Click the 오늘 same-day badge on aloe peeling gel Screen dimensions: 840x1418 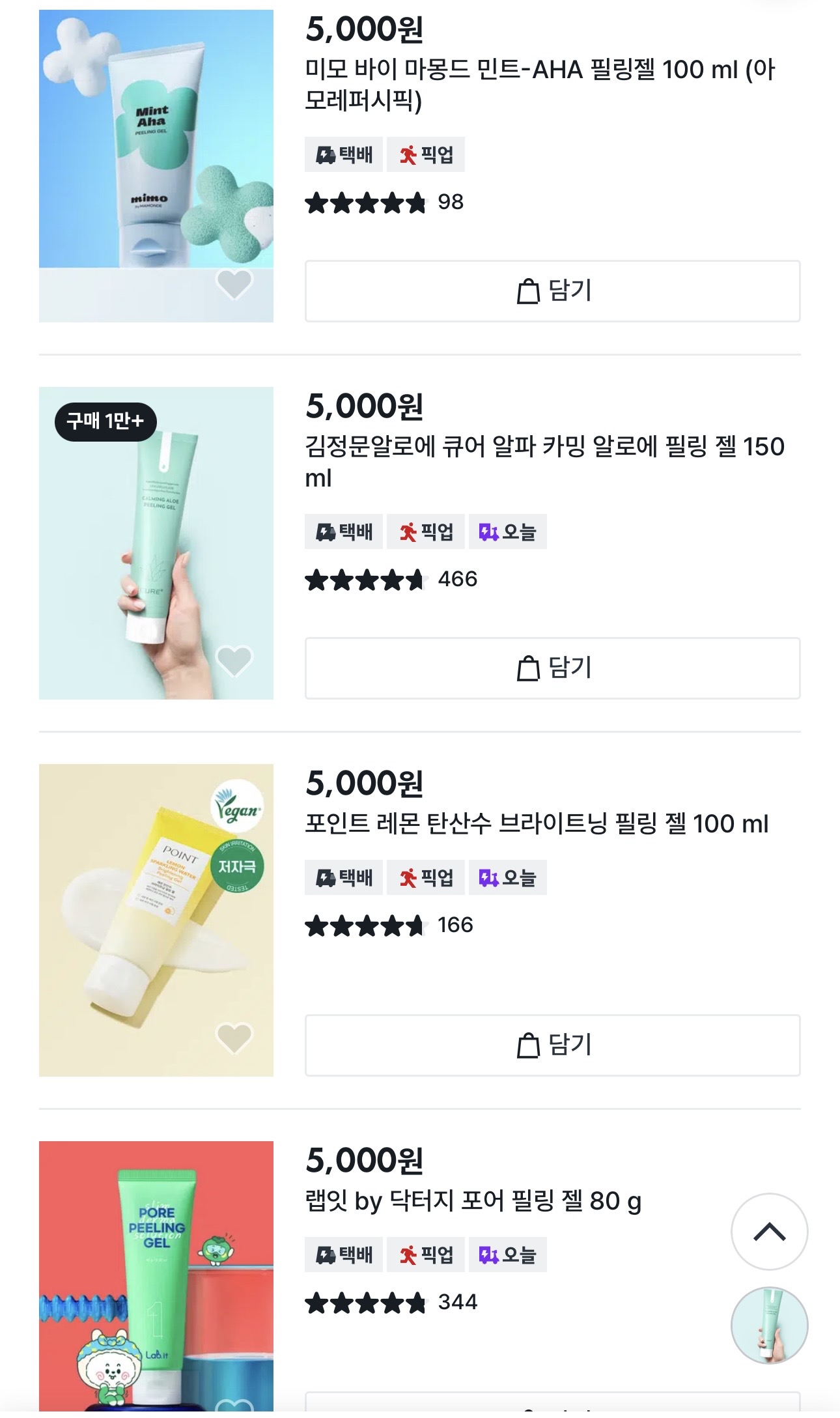508,532
